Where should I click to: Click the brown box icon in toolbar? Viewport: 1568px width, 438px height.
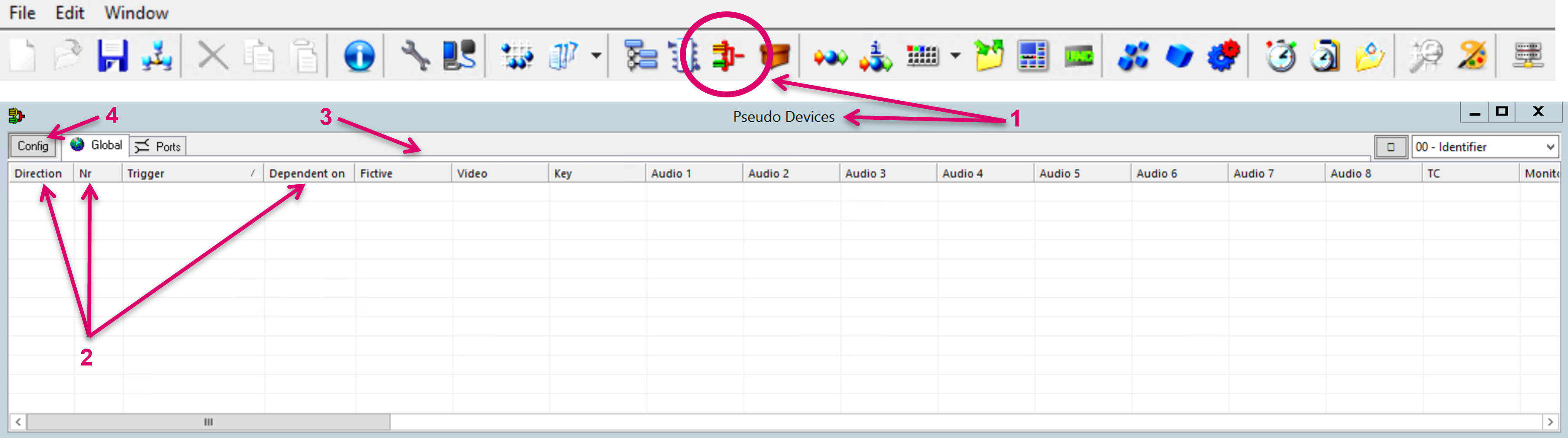coord(774,56)
